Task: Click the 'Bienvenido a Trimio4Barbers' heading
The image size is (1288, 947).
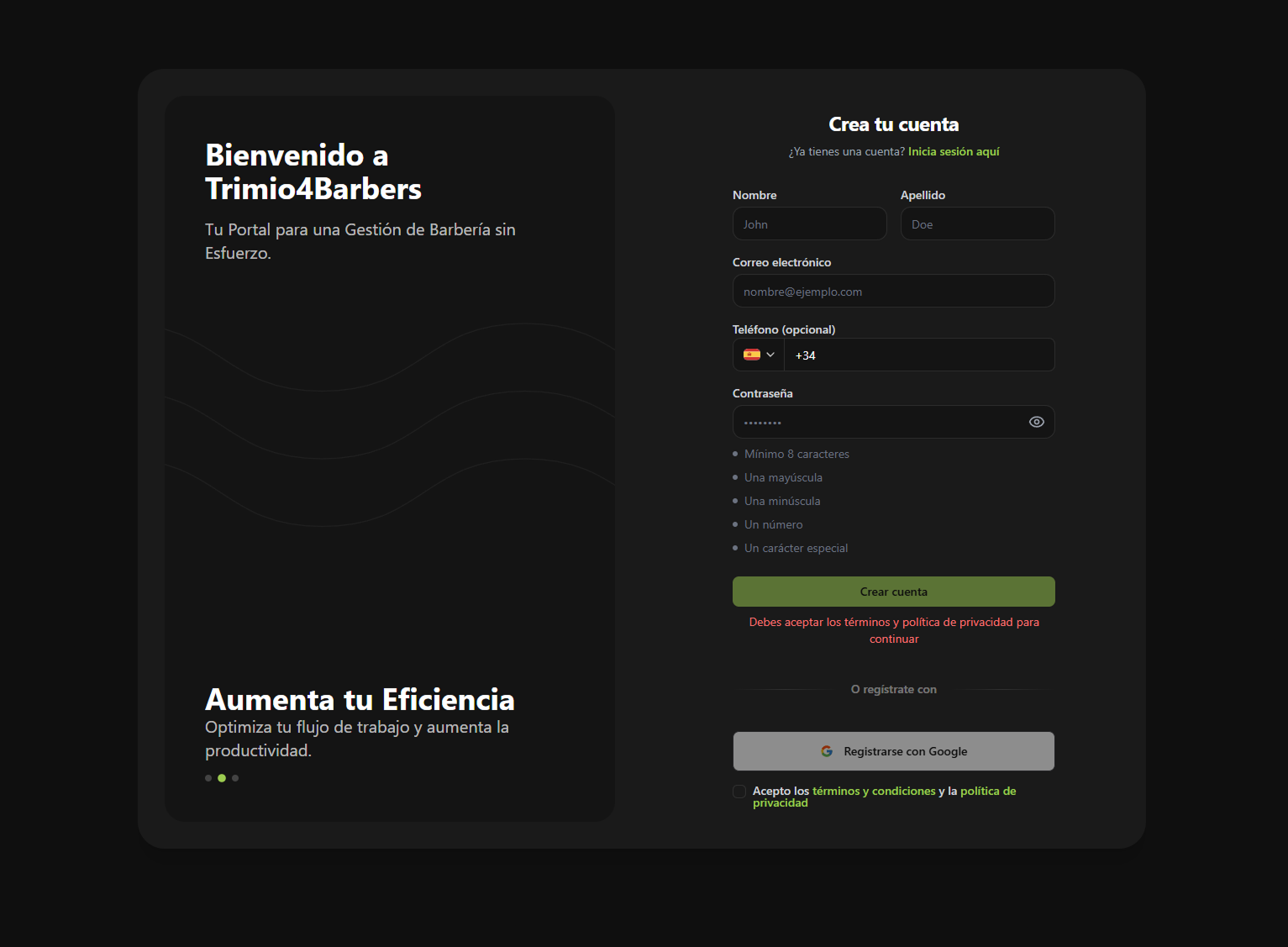Action: [x=313, y=171]
